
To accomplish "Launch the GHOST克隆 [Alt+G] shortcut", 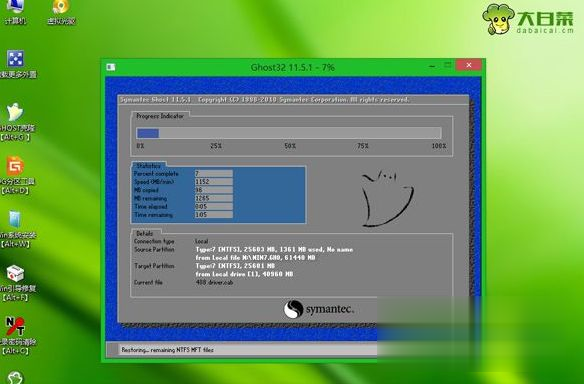I will coord(16,122).
